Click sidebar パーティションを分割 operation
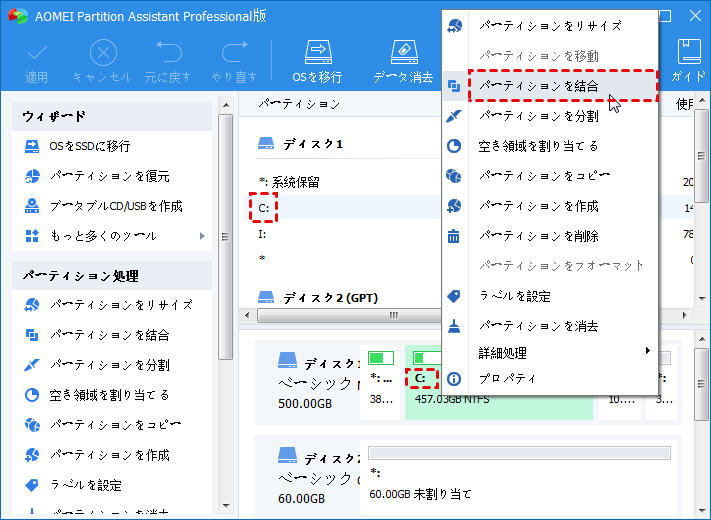711x520 pixels. [x=97, y=365]
